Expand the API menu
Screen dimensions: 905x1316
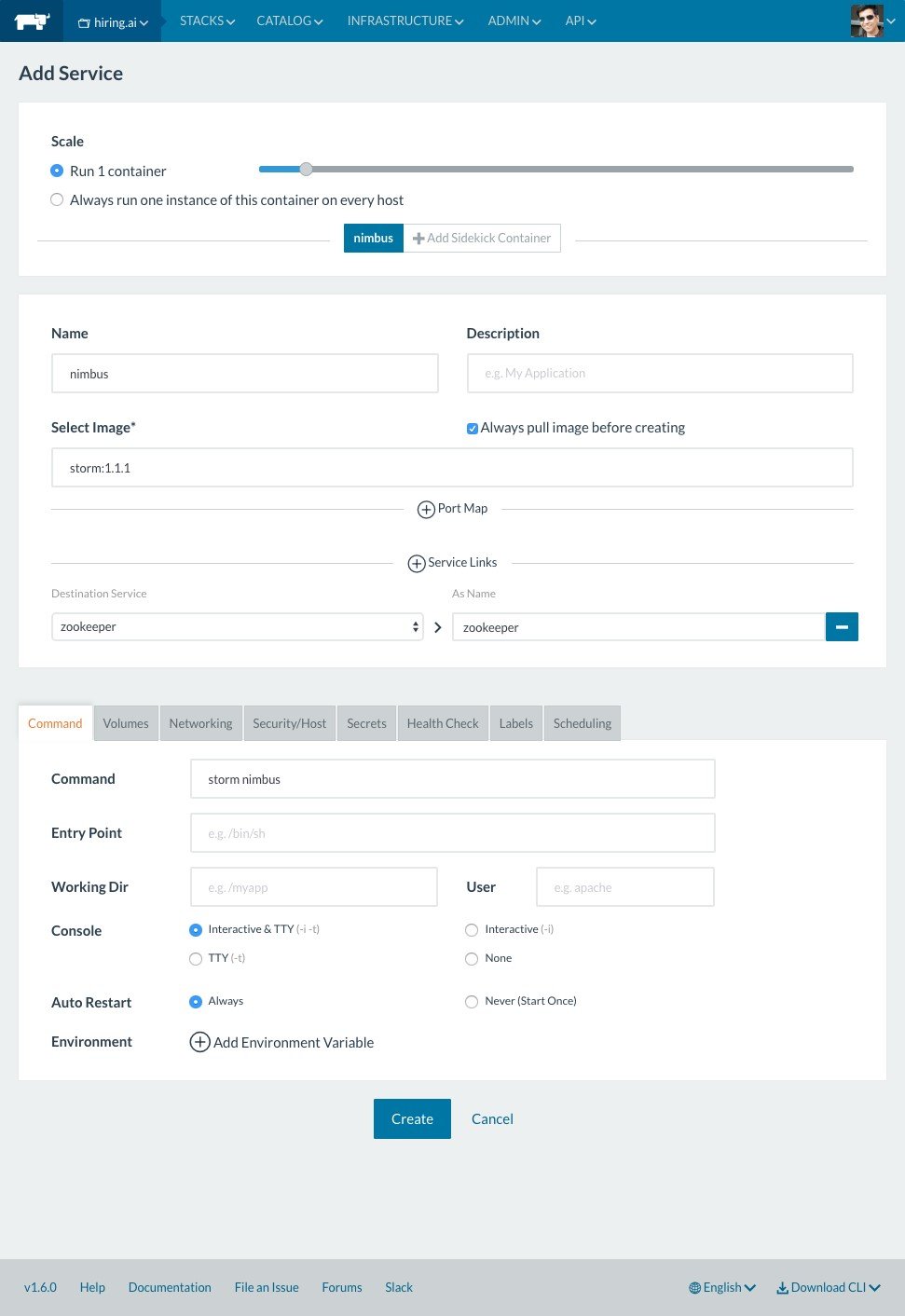581,21
